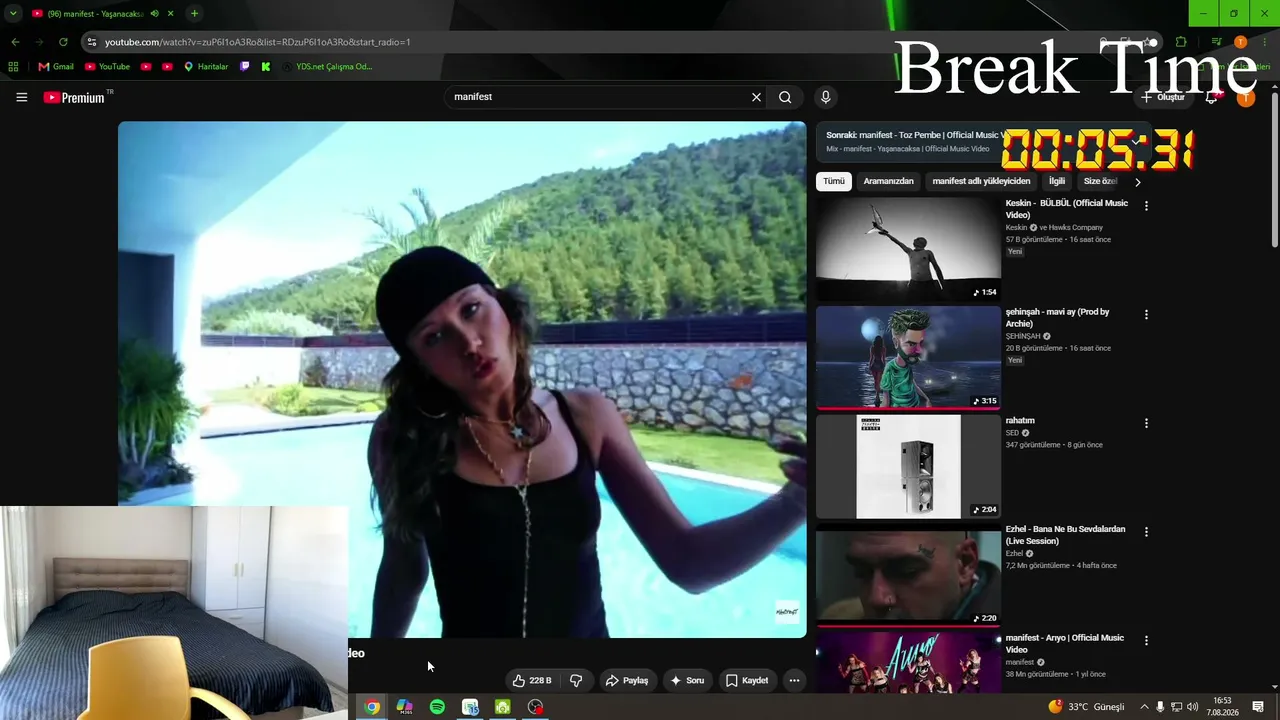Image resolution: width=1280 pixels, height=720 pixels.
Task: Select the İlgili filter chip
Action: pyautogui.click(x=1057, y=181)
